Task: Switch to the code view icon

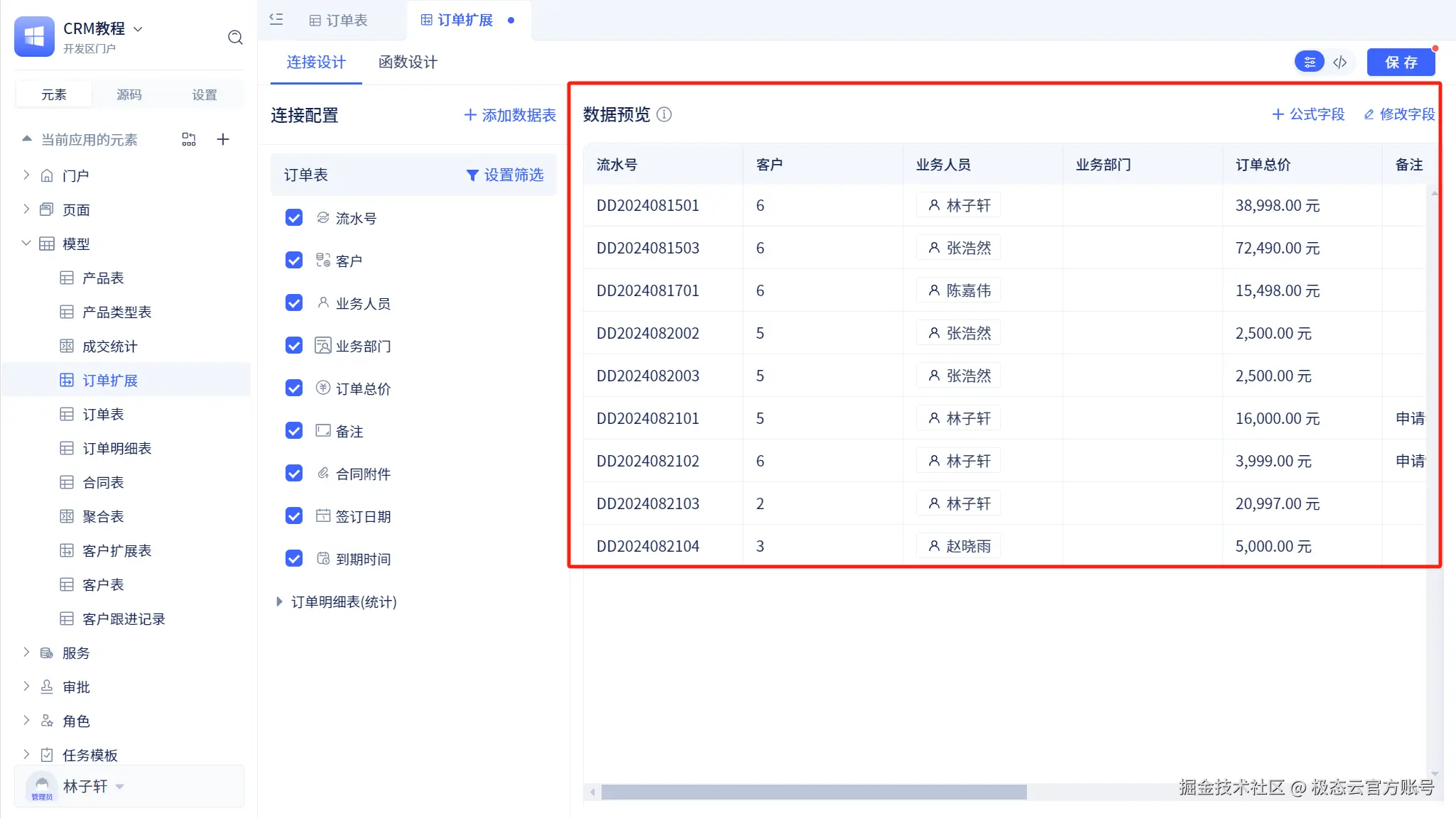Action: (x=1340, y=62)
